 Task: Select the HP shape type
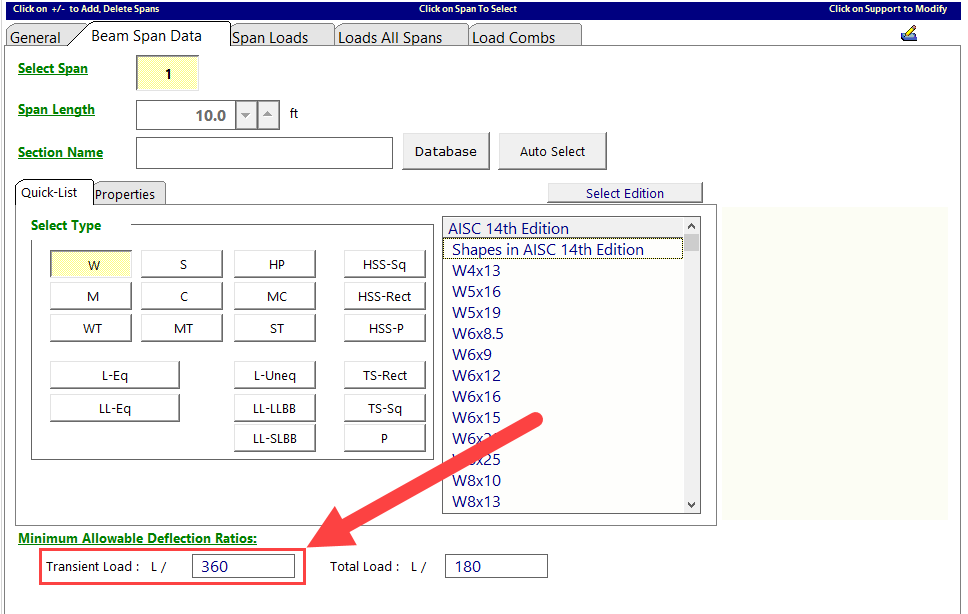[275, 265]
